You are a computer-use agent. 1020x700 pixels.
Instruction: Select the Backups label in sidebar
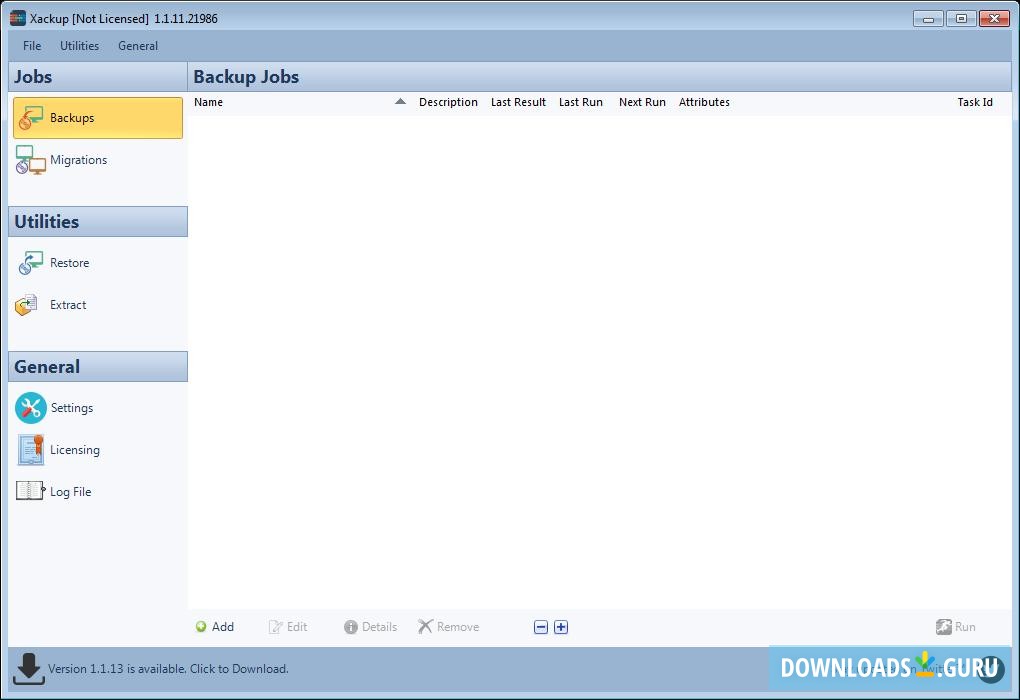[x=72, y=118]
